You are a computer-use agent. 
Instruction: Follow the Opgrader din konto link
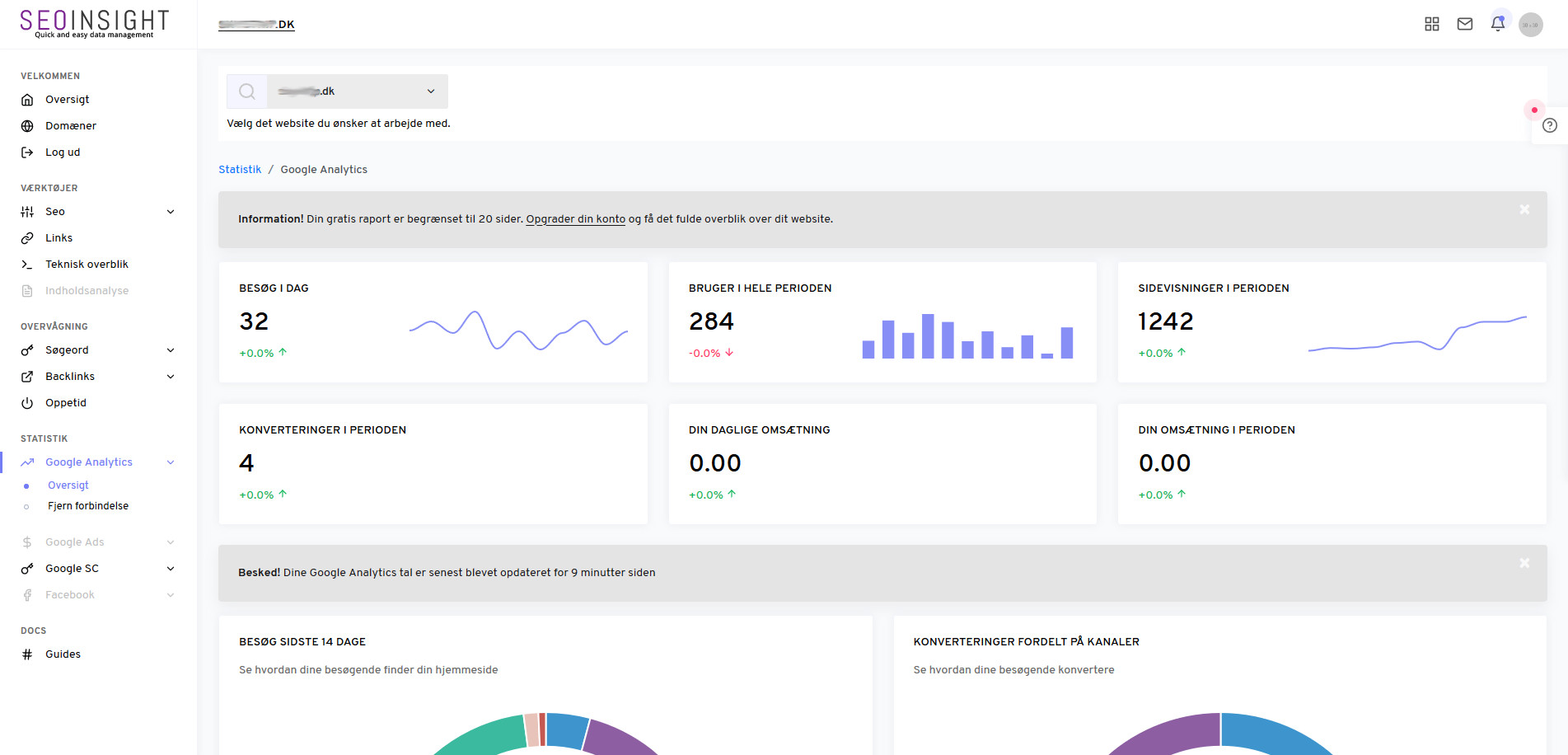point(575,219)
